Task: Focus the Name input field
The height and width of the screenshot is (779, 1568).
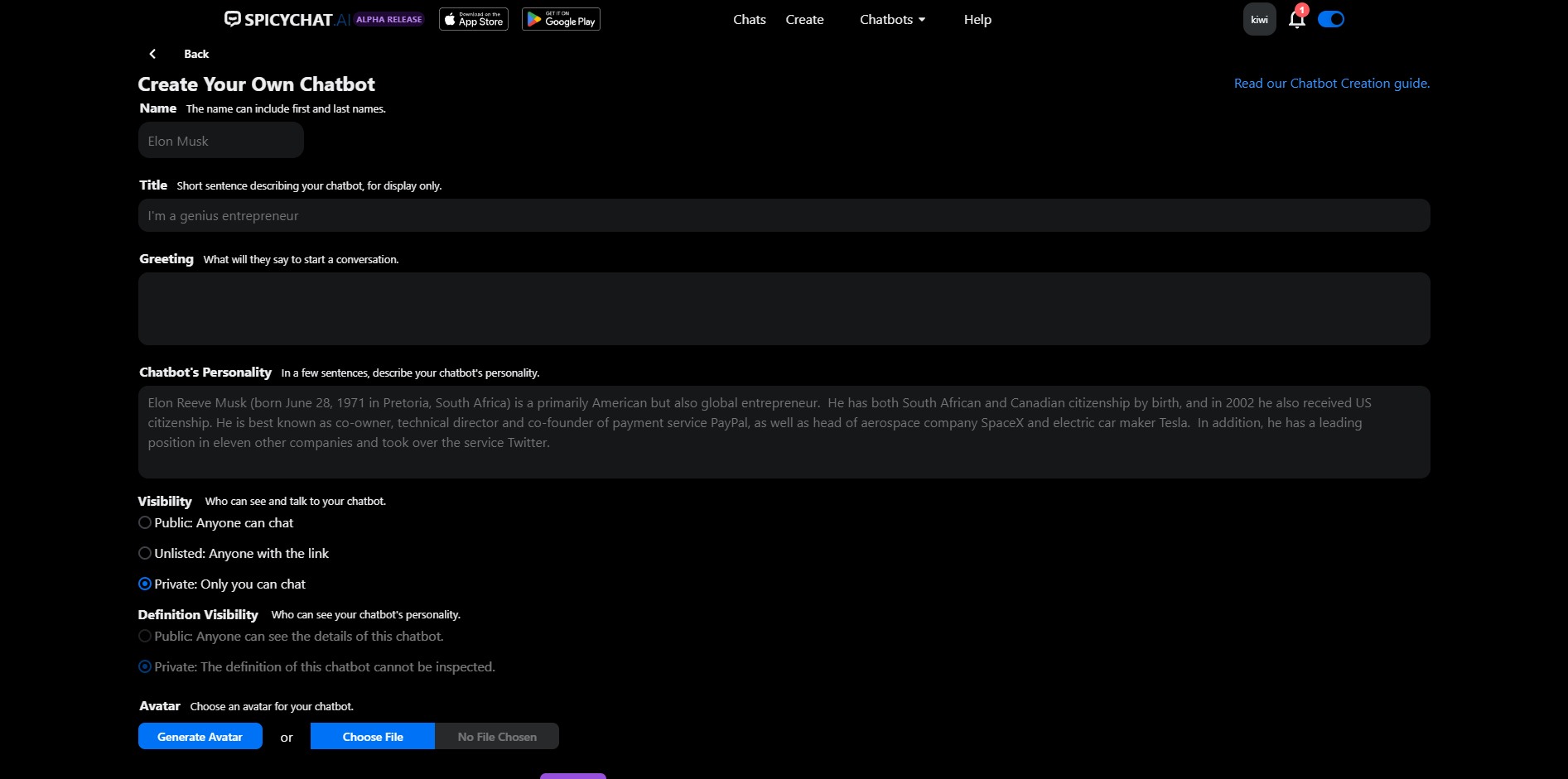Action: point(221,141)
